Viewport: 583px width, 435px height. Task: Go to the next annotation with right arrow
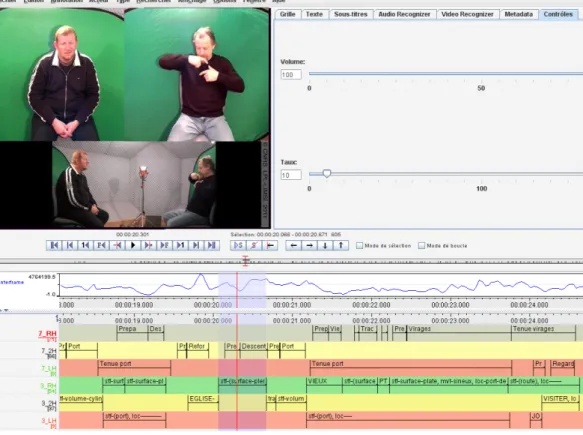[309, 245]
